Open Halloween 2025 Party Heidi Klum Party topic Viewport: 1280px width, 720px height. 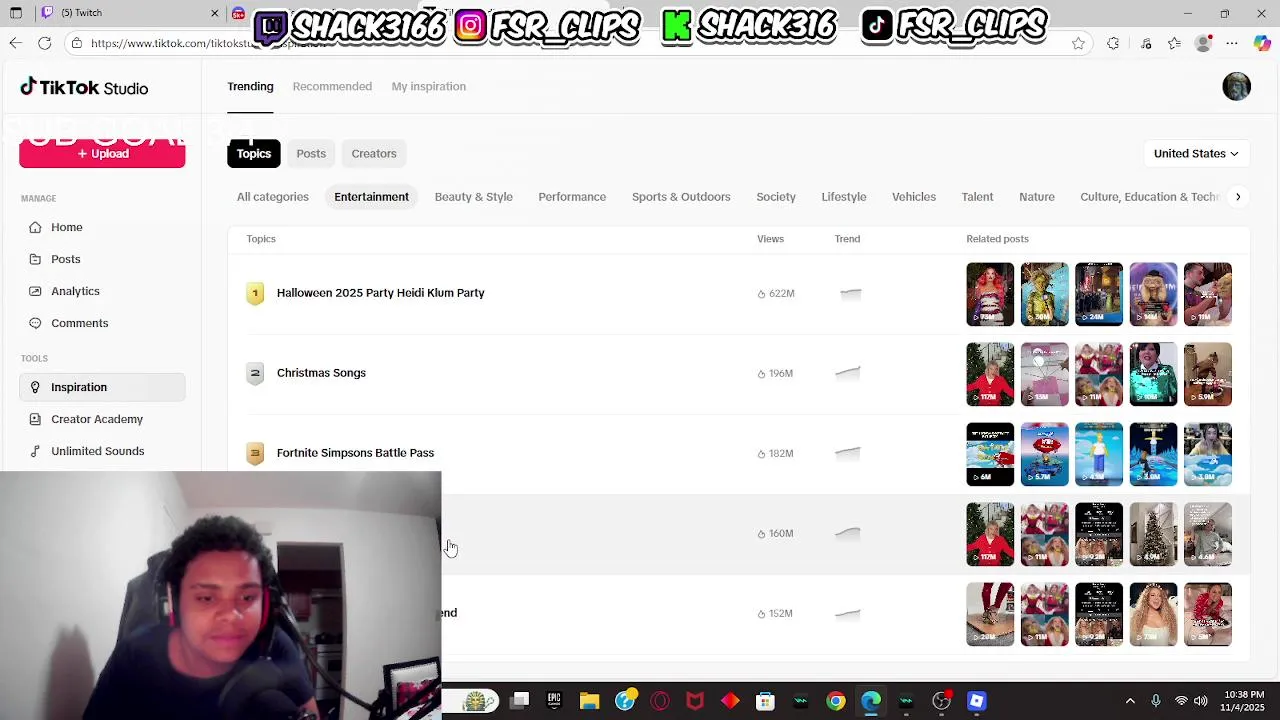pyautogui.click(x=381, y=293)
